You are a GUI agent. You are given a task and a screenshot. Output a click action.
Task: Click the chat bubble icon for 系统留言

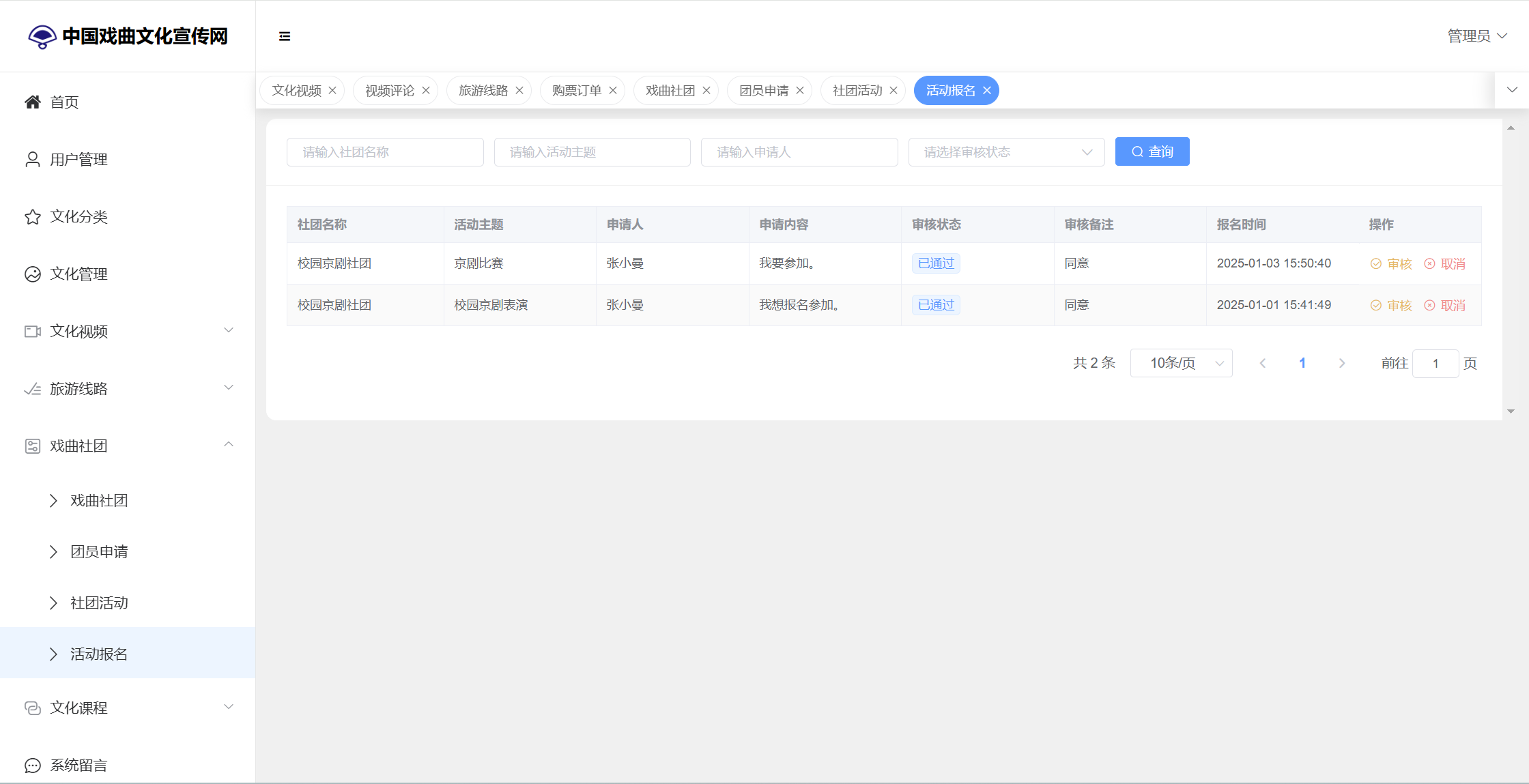tap(33, 766)
